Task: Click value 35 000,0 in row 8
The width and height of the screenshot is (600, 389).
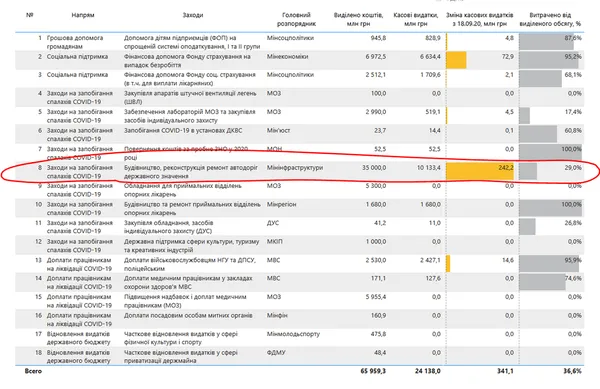Action: pos(374,168)
